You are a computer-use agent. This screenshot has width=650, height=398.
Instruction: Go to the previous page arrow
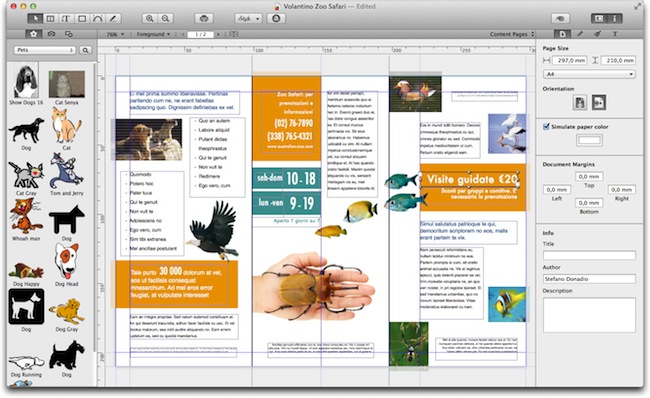click(x=182, y=34)
